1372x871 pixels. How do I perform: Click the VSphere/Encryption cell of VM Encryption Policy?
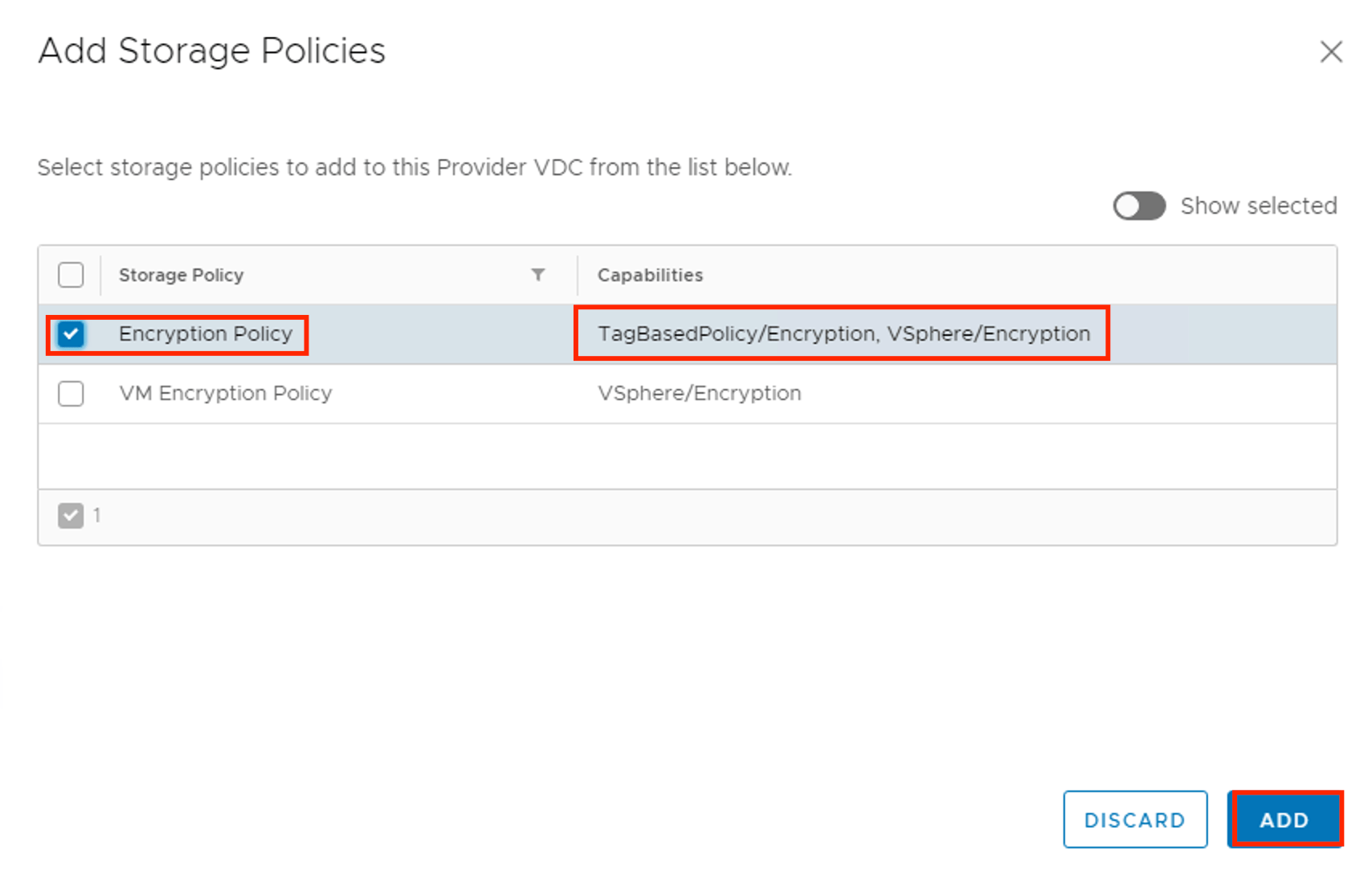(x=699, y=394)
